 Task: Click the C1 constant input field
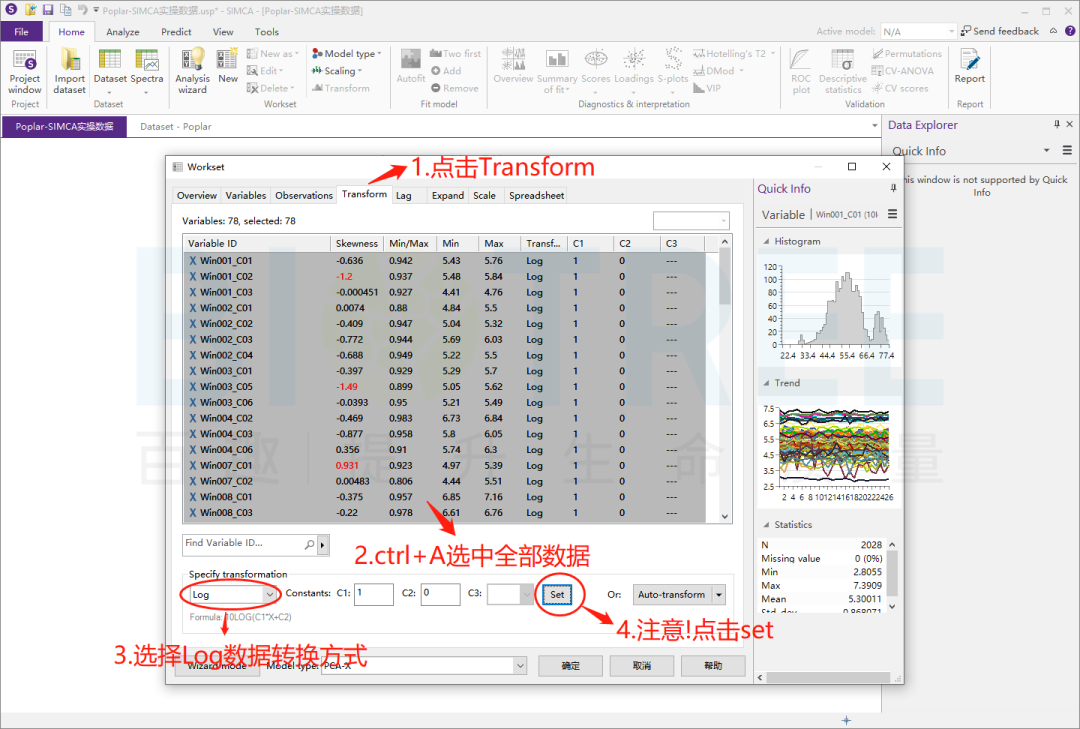click(373, 594)
